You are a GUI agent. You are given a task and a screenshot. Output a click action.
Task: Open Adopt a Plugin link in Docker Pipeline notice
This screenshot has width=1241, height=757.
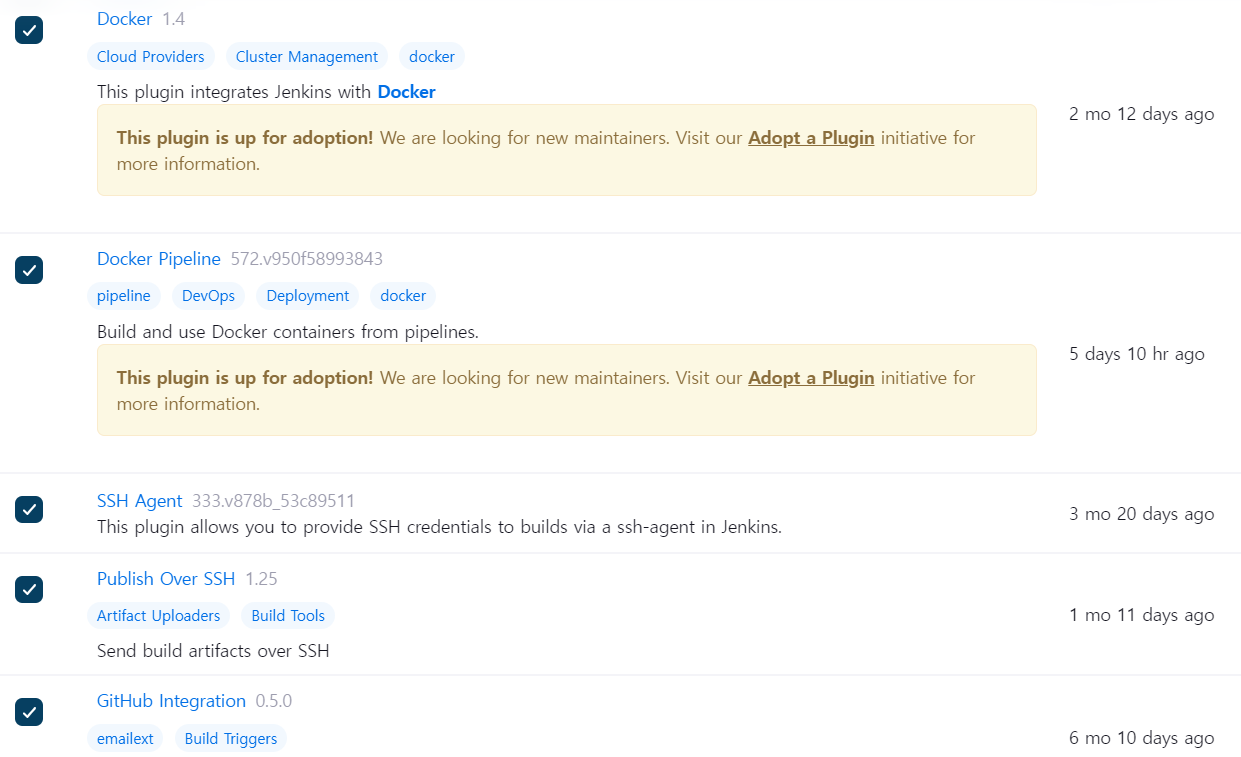tap(811, 378)
